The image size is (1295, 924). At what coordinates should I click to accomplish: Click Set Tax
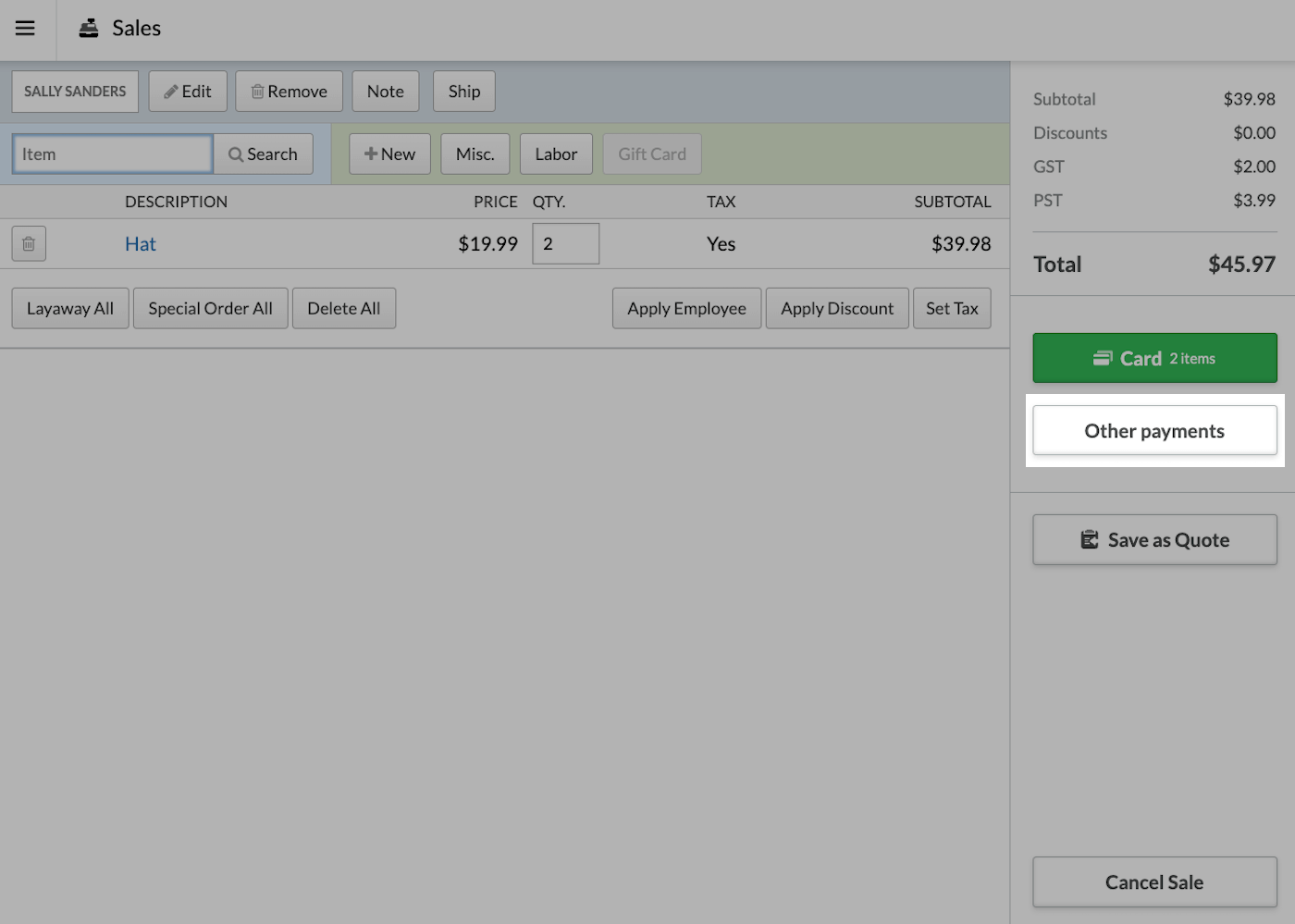(952, 309)
